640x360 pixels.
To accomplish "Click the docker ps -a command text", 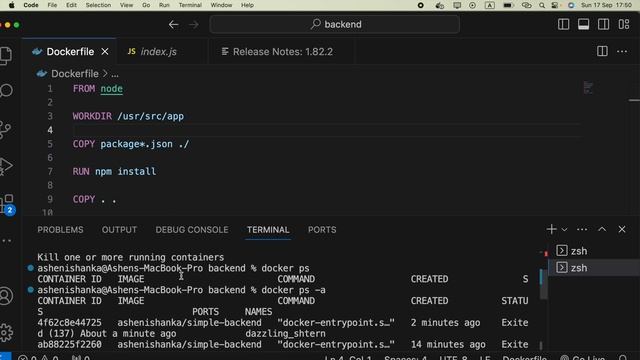I will [293, 290].
